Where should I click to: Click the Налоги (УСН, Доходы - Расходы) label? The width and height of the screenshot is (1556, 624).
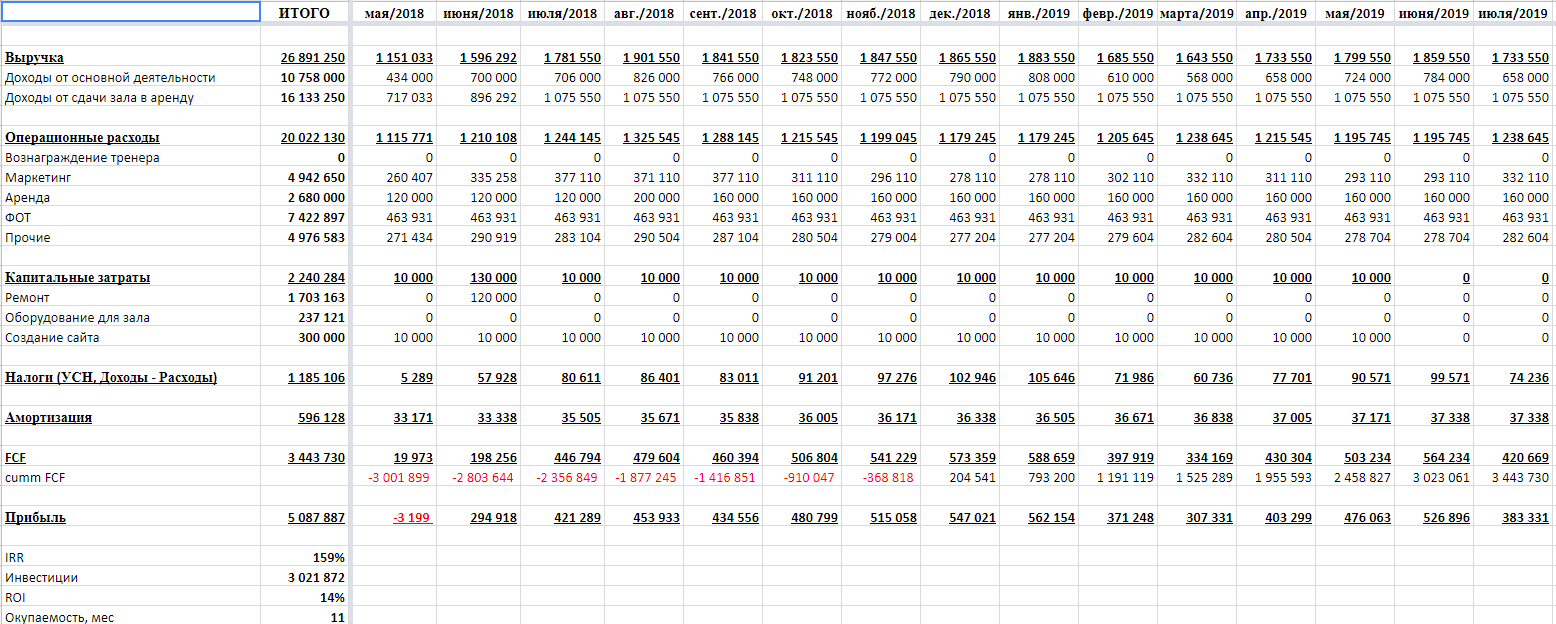[111, 378]
